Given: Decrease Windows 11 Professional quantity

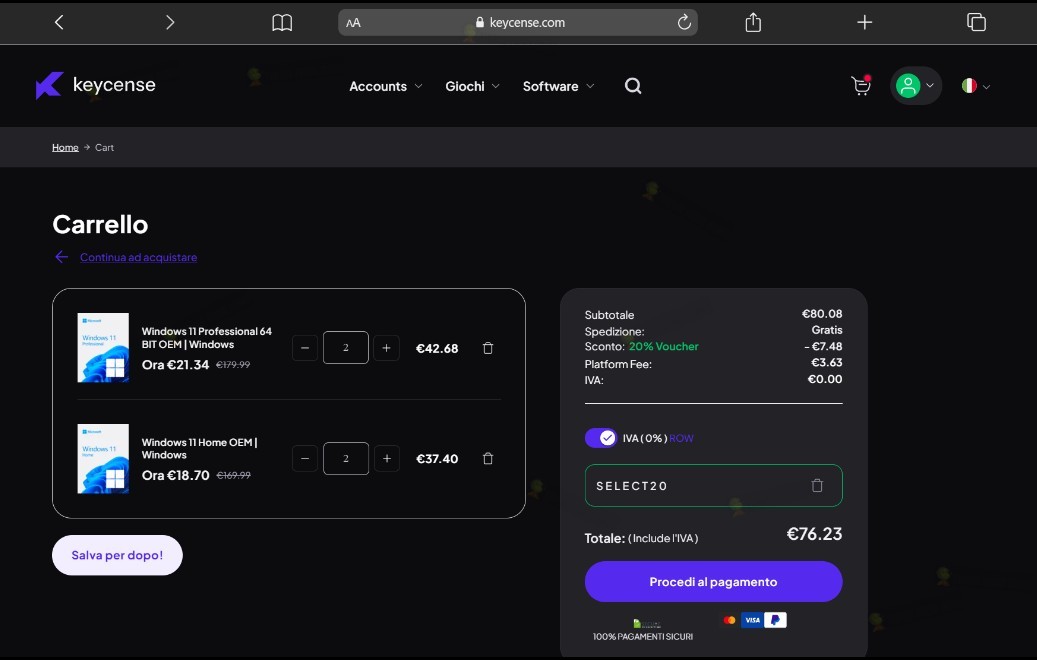Looking at the screenshot, I should 305,348.
